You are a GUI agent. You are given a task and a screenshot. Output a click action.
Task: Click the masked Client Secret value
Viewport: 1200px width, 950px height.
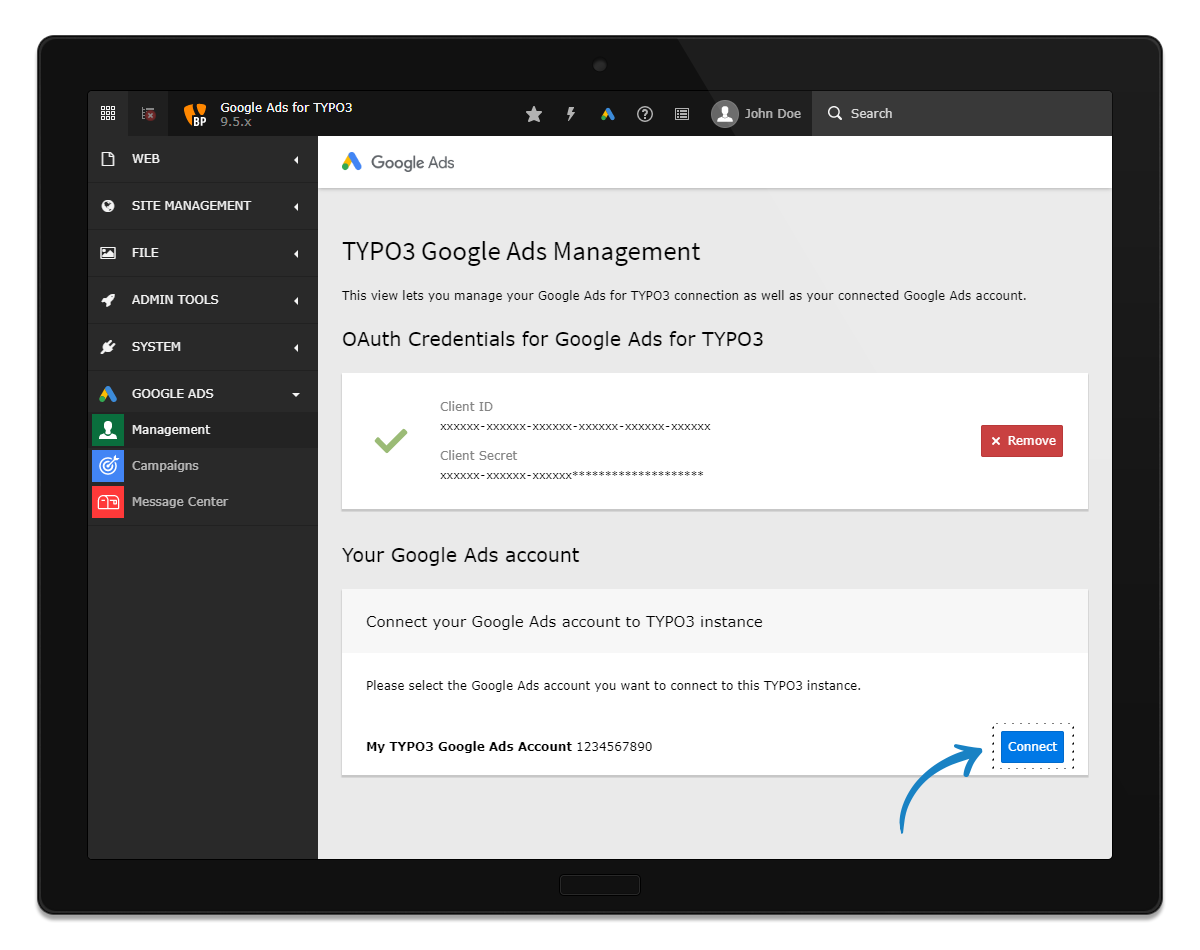point(572,475)
